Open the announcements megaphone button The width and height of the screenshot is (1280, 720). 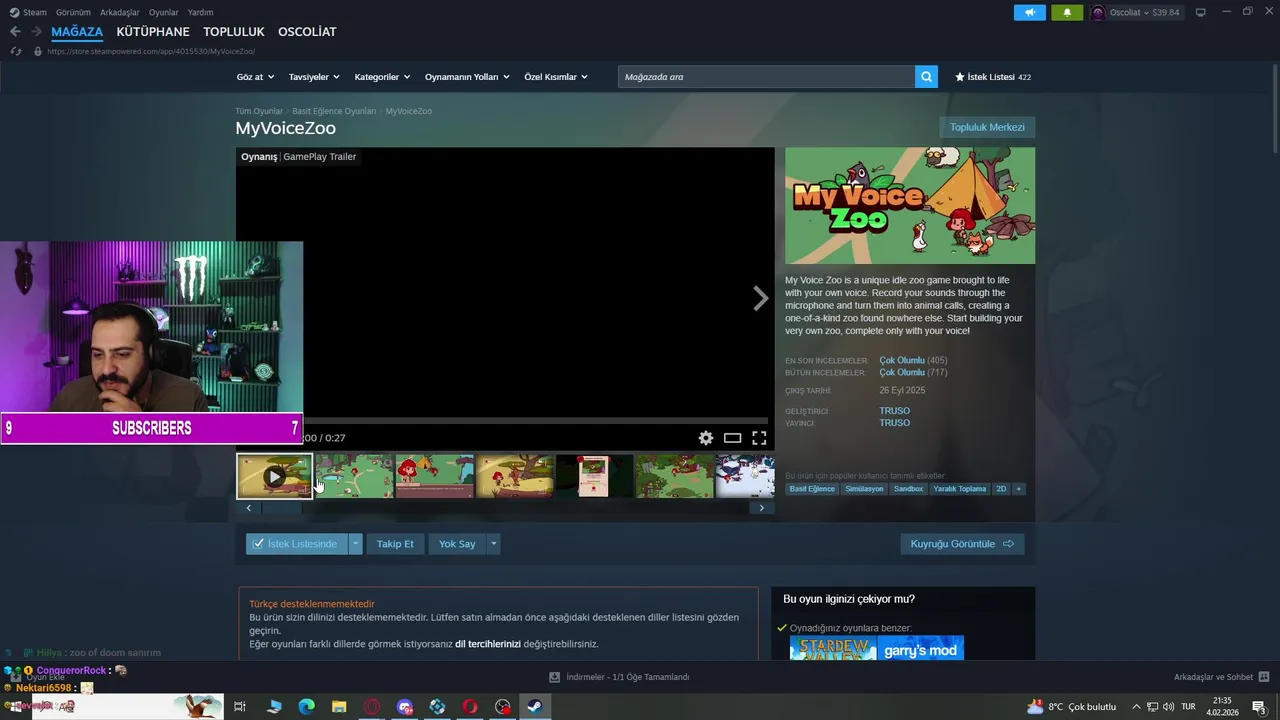point(1029,12)
